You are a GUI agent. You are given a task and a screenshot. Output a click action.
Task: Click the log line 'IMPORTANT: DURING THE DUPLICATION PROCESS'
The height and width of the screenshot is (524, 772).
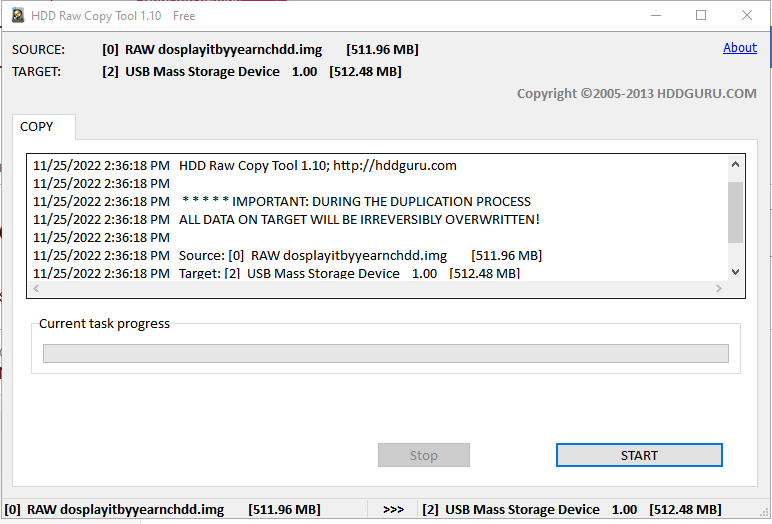coord(381,201)
